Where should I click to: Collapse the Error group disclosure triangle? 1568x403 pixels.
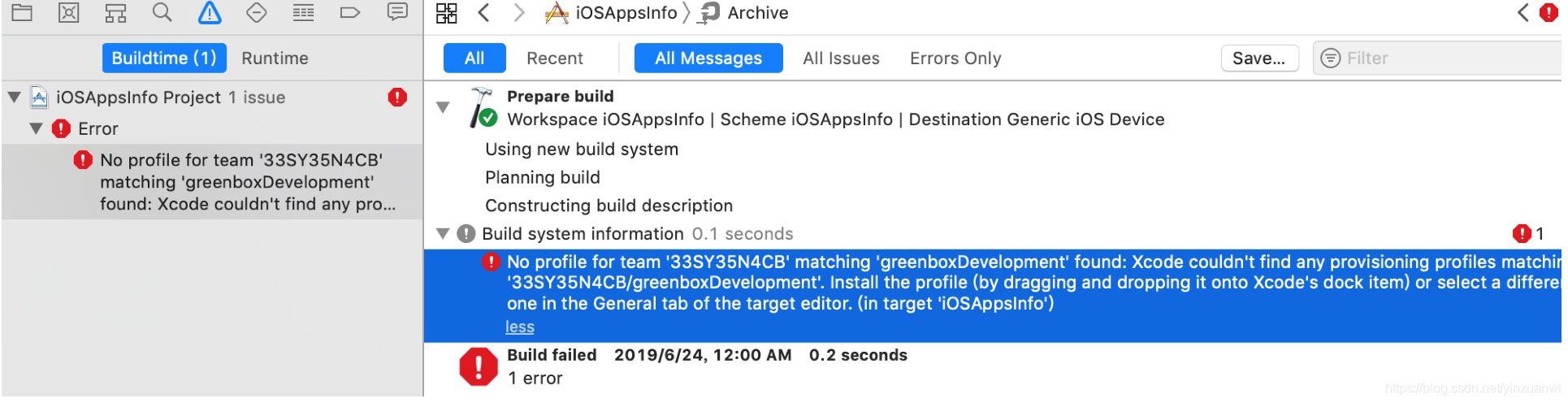[x=36, y=128]
